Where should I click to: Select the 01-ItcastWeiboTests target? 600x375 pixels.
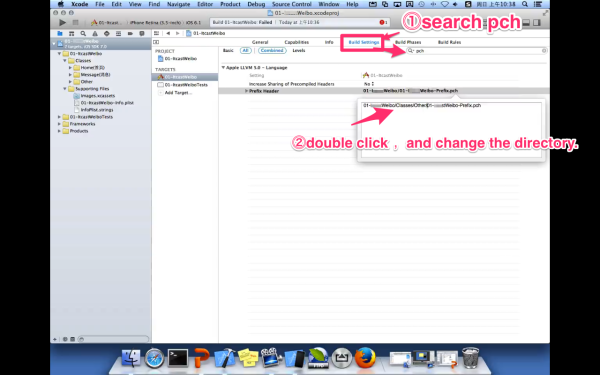(x=186, y=85)
